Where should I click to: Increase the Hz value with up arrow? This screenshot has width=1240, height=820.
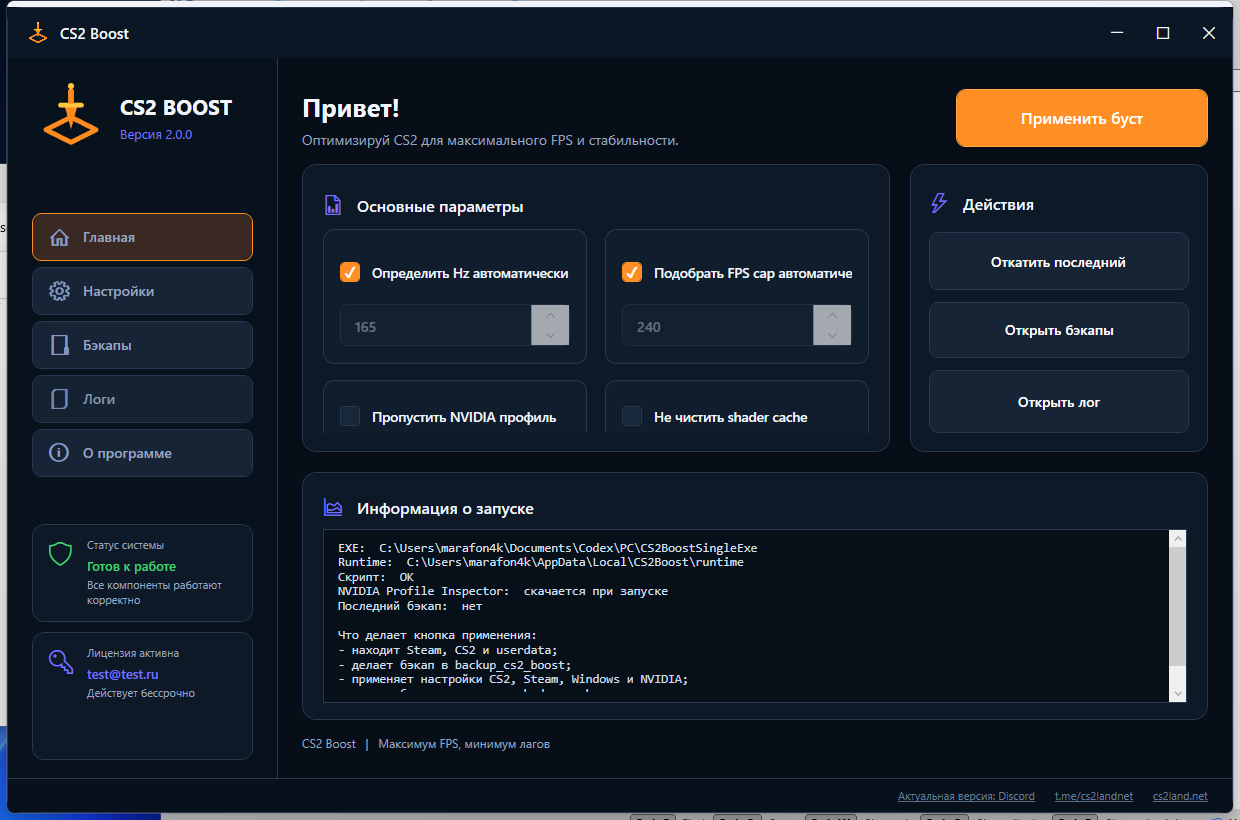pos(550,315)
